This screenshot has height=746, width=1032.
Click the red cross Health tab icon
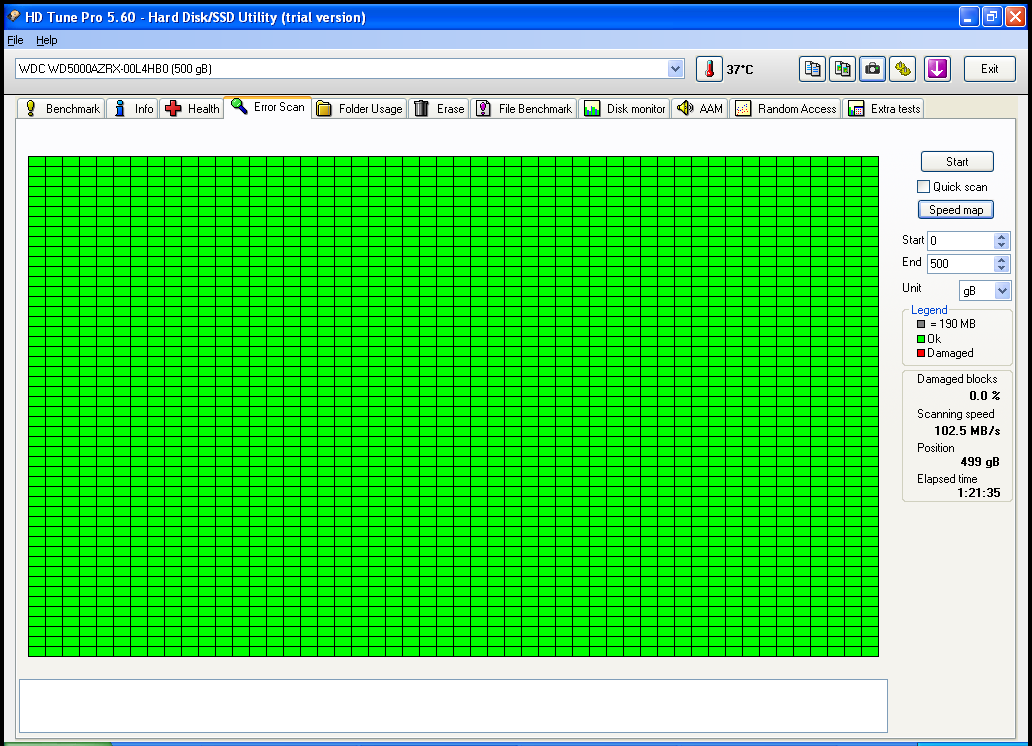[173, 108]
